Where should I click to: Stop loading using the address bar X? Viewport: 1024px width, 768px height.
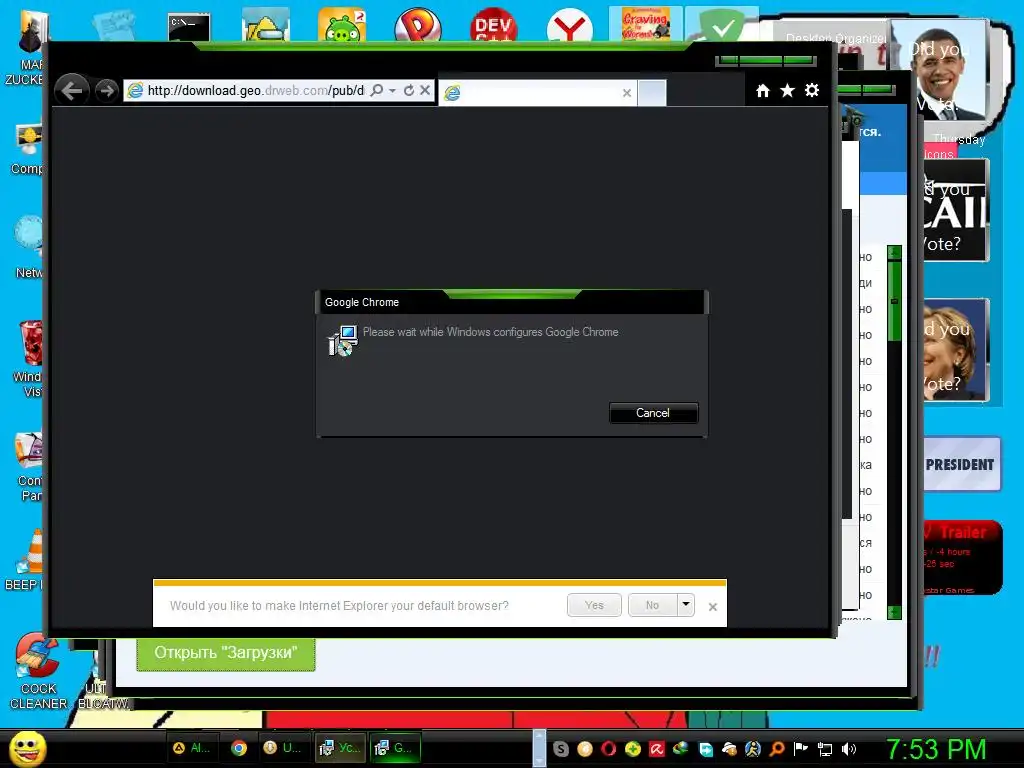[x=425, y=90]
